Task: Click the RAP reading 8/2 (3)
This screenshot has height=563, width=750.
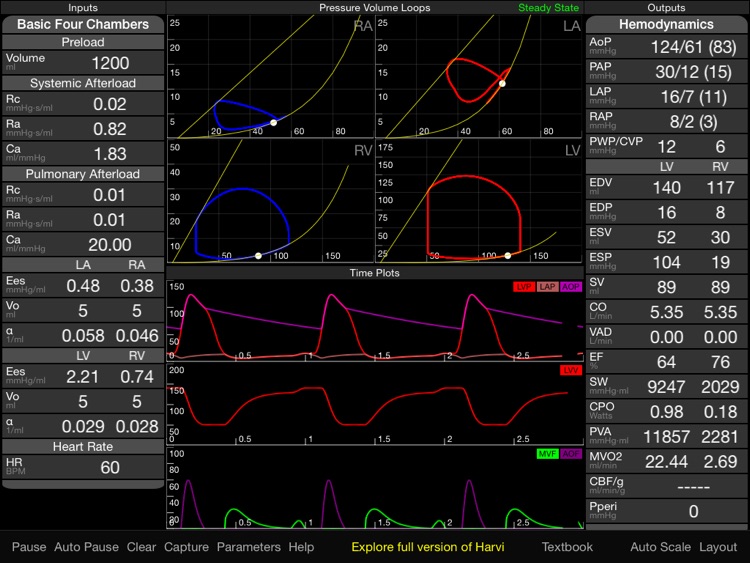Action: 693,121
